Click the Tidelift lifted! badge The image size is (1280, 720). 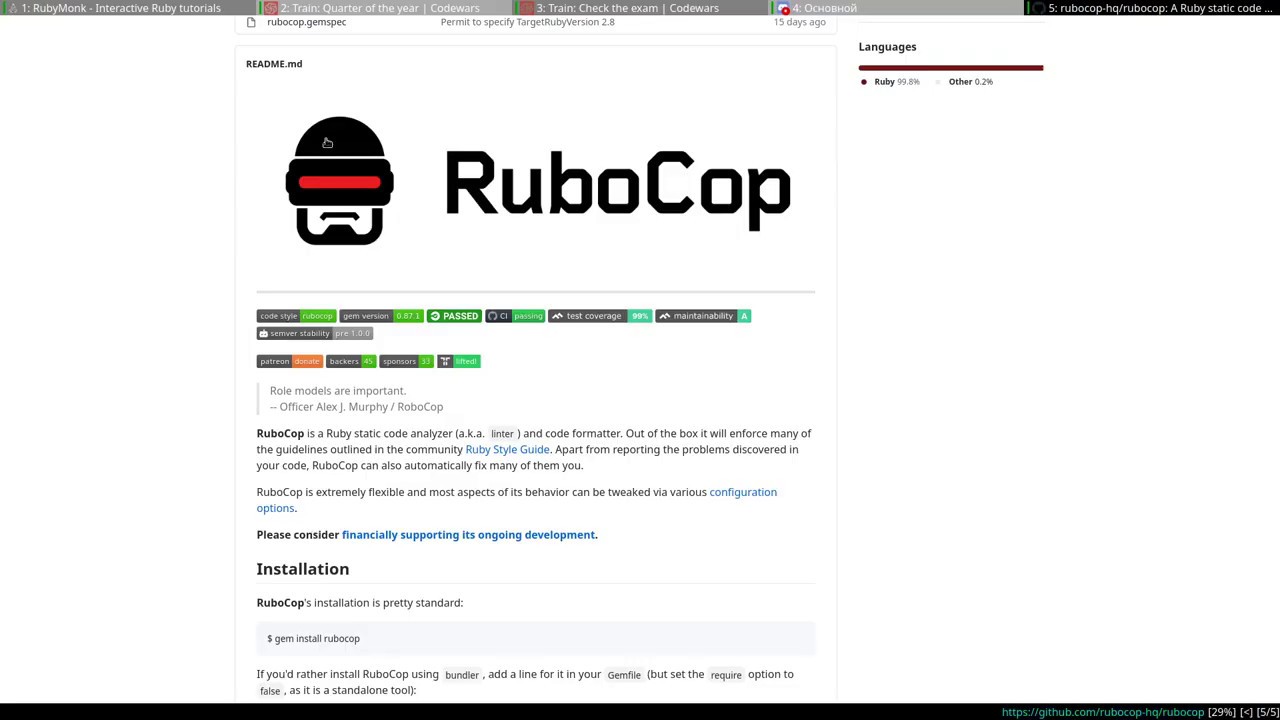[x=459, y=361]
